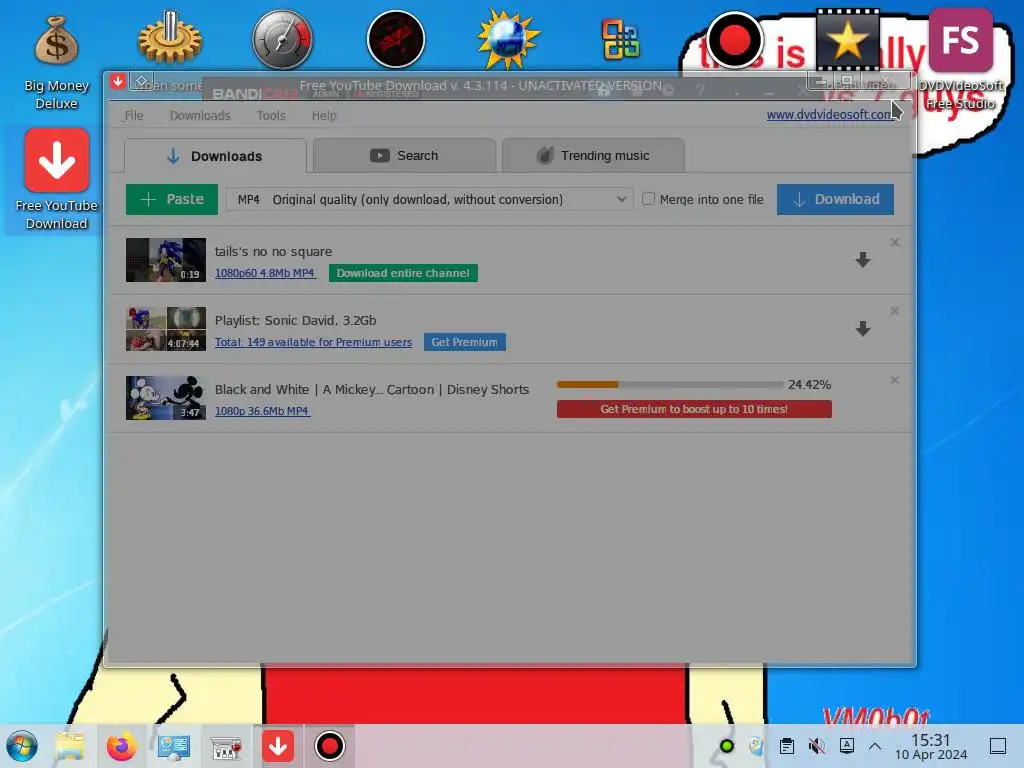This screenshot has width=1024, height=768.
Task: Open Big Money Deluxe desktop icon
Action: click(x=56, y=62)
